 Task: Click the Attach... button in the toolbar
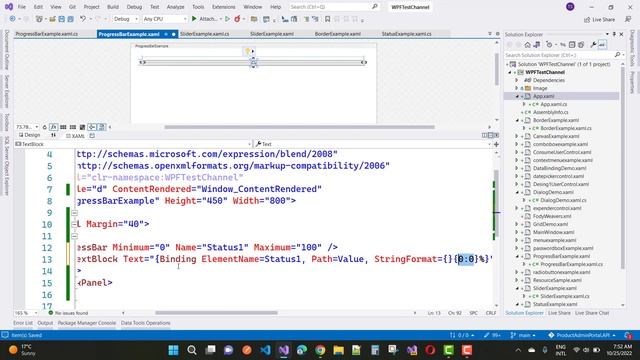pos(208,19)
